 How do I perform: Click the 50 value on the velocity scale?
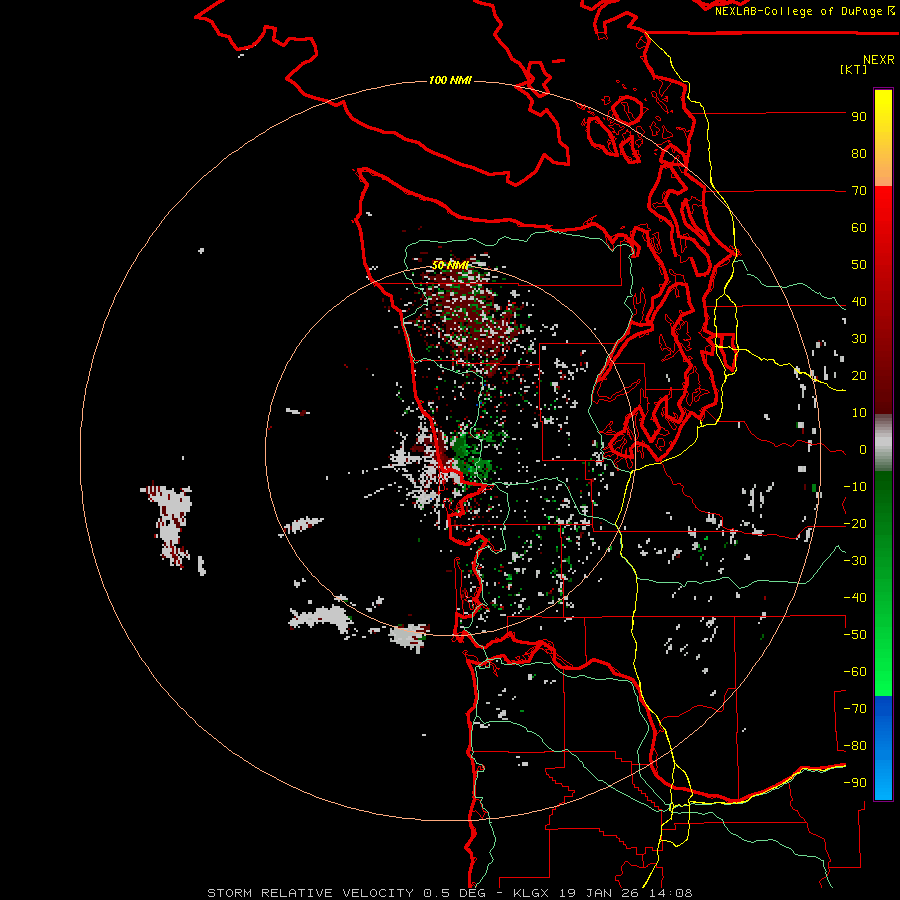click(x=859, y=265)
